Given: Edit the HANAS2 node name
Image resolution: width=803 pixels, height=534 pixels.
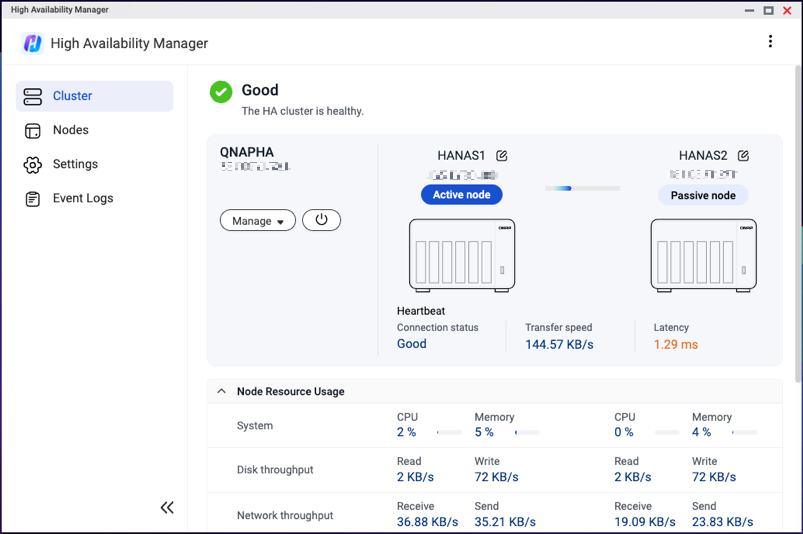Looking at the screenshot, I should point(743,156).
